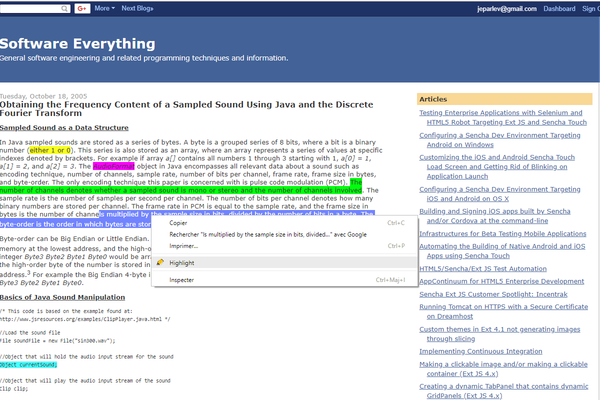Click Highlight in the context menu
Image resolution: width=600 pixels, height=400 pixels.
182,262
